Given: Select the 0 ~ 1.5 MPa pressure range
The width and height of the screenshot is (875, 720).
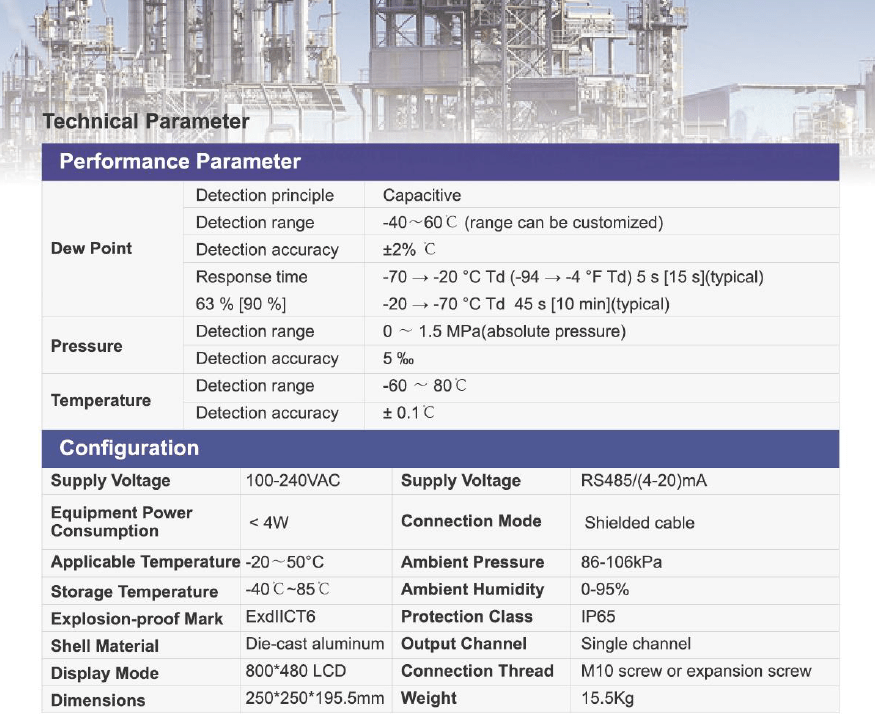Looking at the screenshot, I should tap(504, 332).
